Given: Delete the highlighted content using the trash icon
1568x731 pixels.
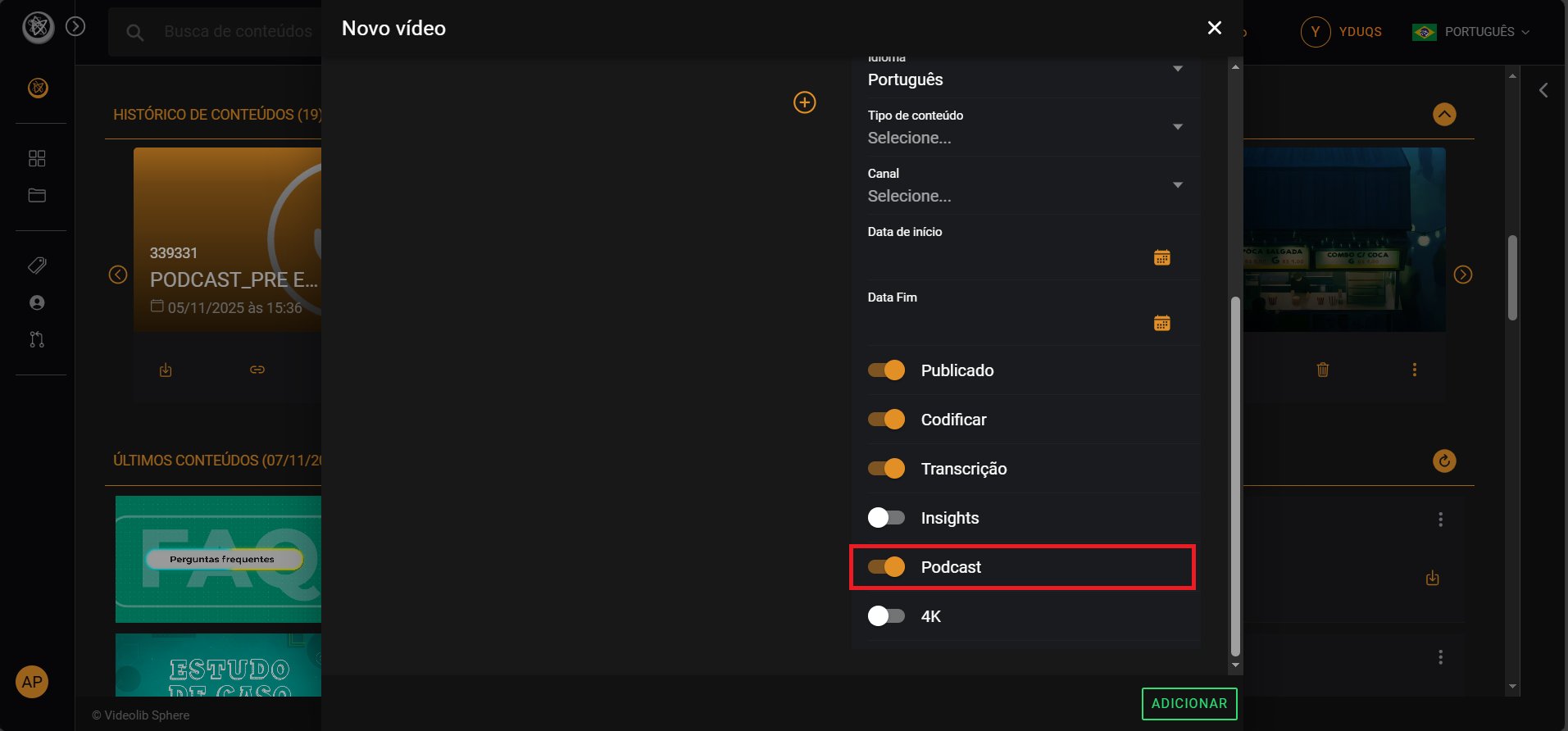Looking at the screenshot, I should coord(1321,369).
